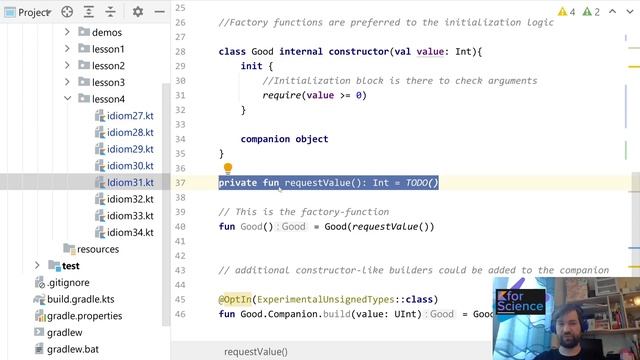Click the requestValue() breadcrumb
Viewport: 640px width, 360px height.
(x=256, y=351)
